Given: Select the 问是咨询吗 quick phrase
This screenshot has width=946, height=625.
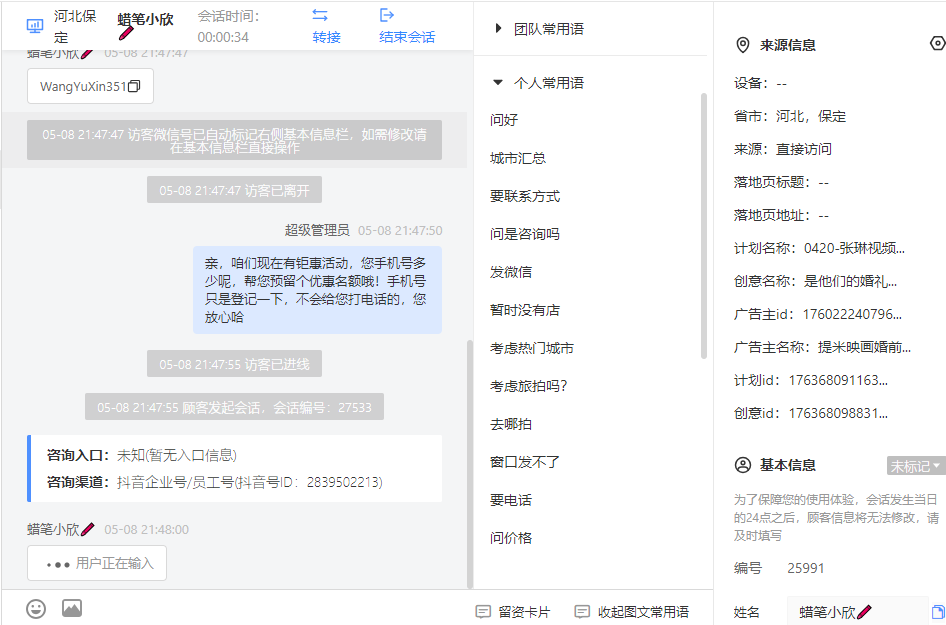Looking at the screenshot, I should [x=525, y=234].
